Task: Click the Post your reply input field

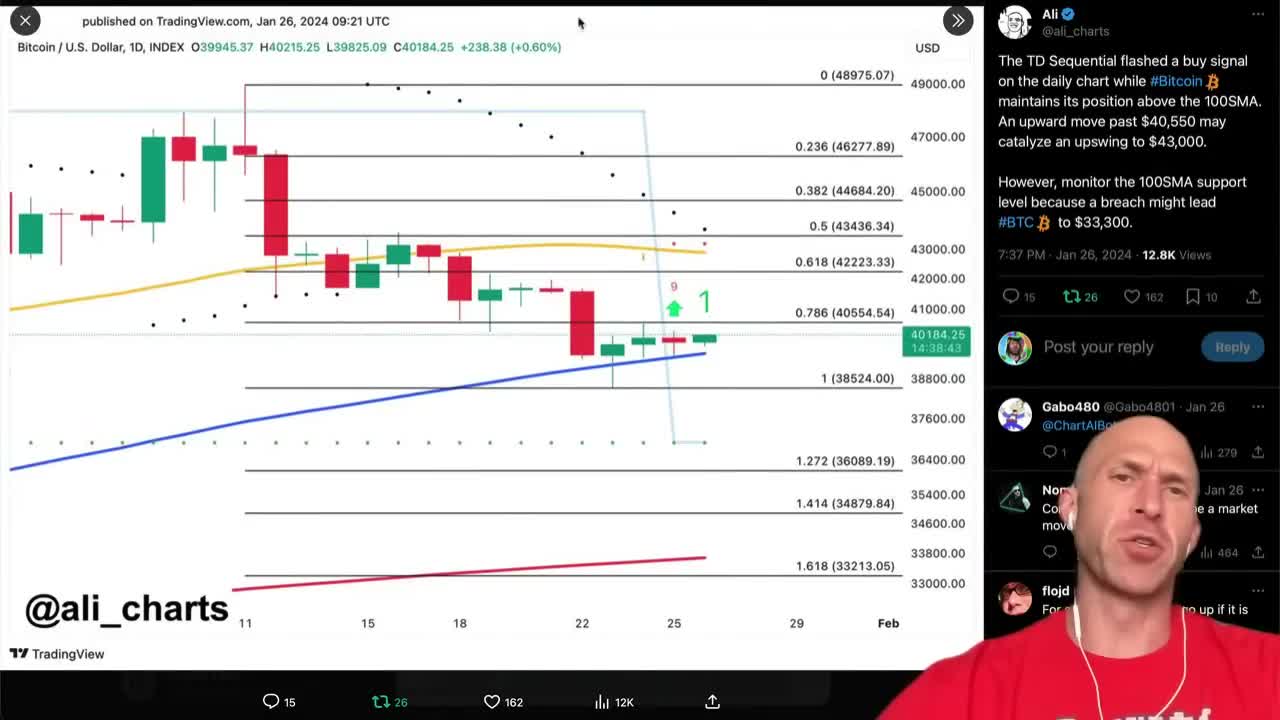Action: 1098,346
